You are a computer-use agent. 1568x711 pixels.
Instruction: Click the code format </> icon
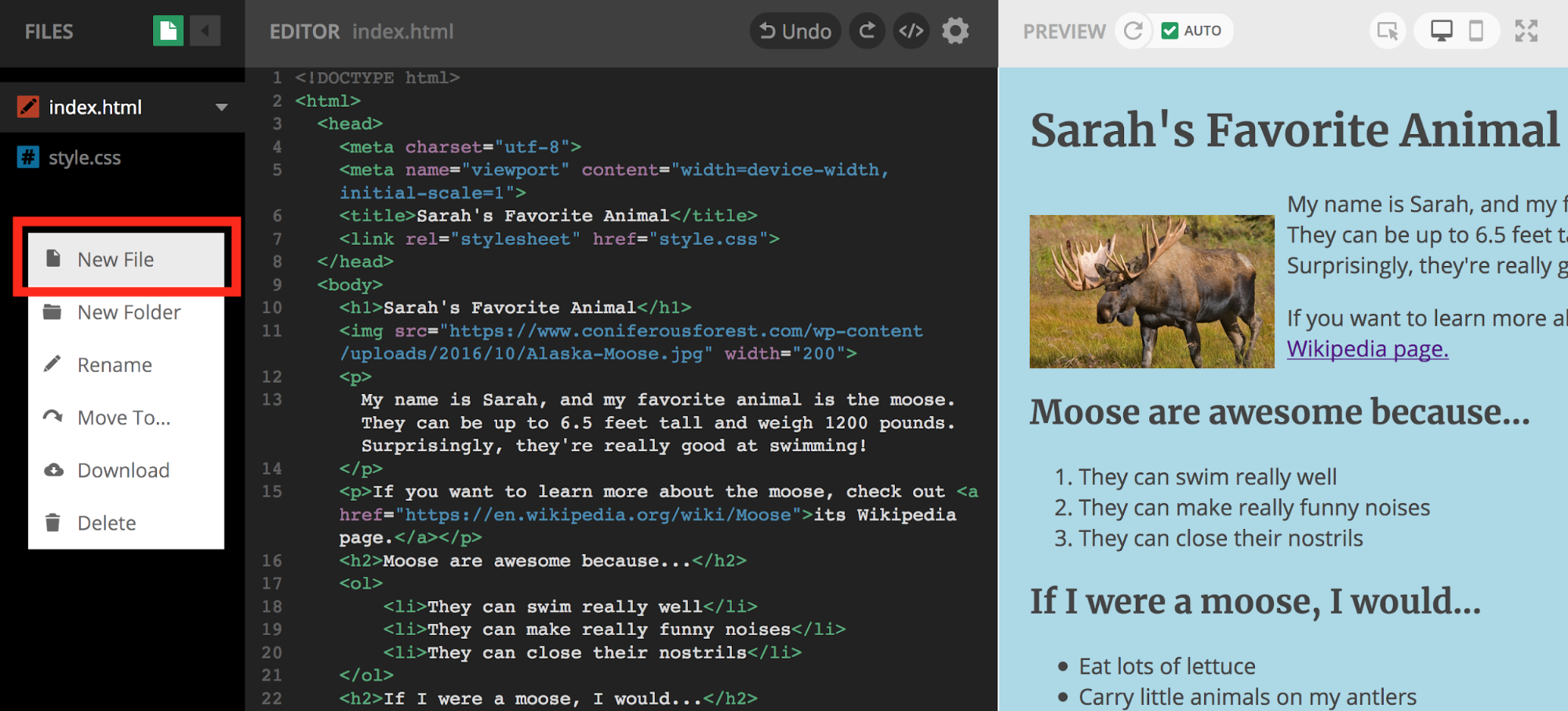click(x=911, y=31)
